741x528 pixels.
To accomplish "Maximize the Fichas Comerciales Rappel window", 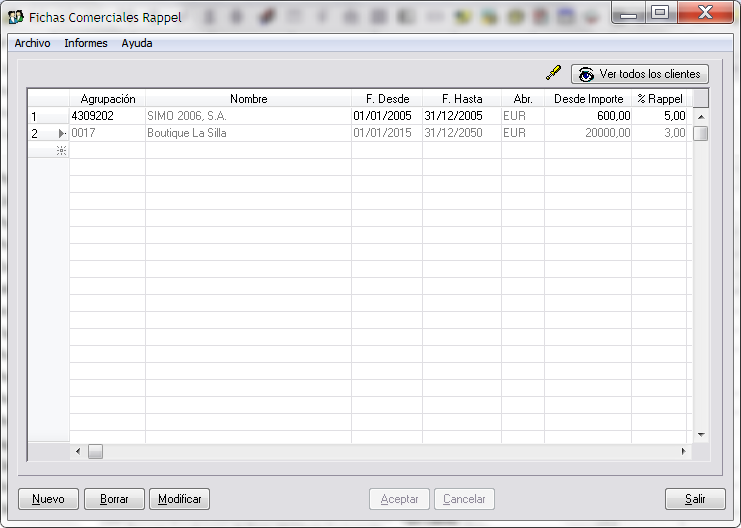I will (660, 12).
